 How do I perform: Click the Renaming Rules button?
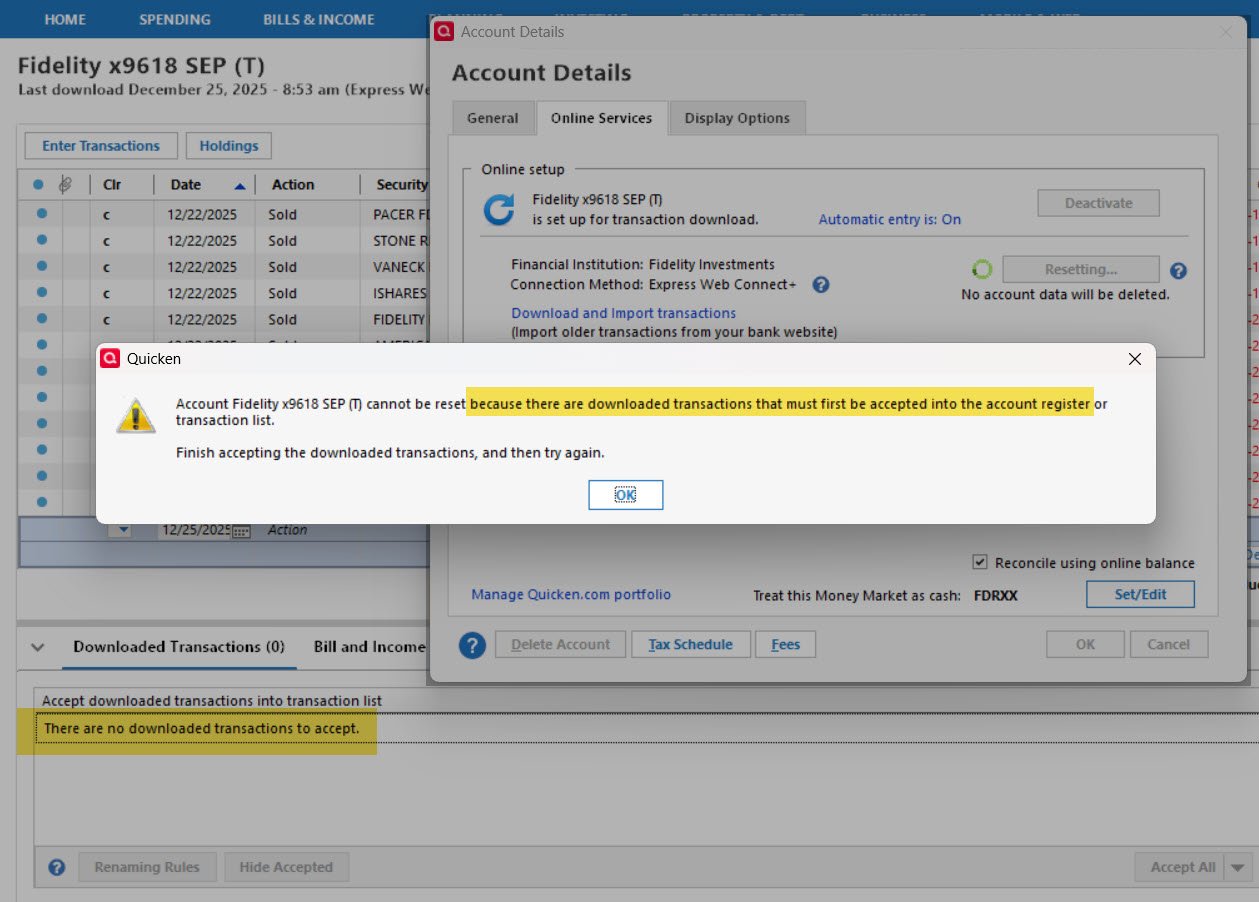click(147, 867)
